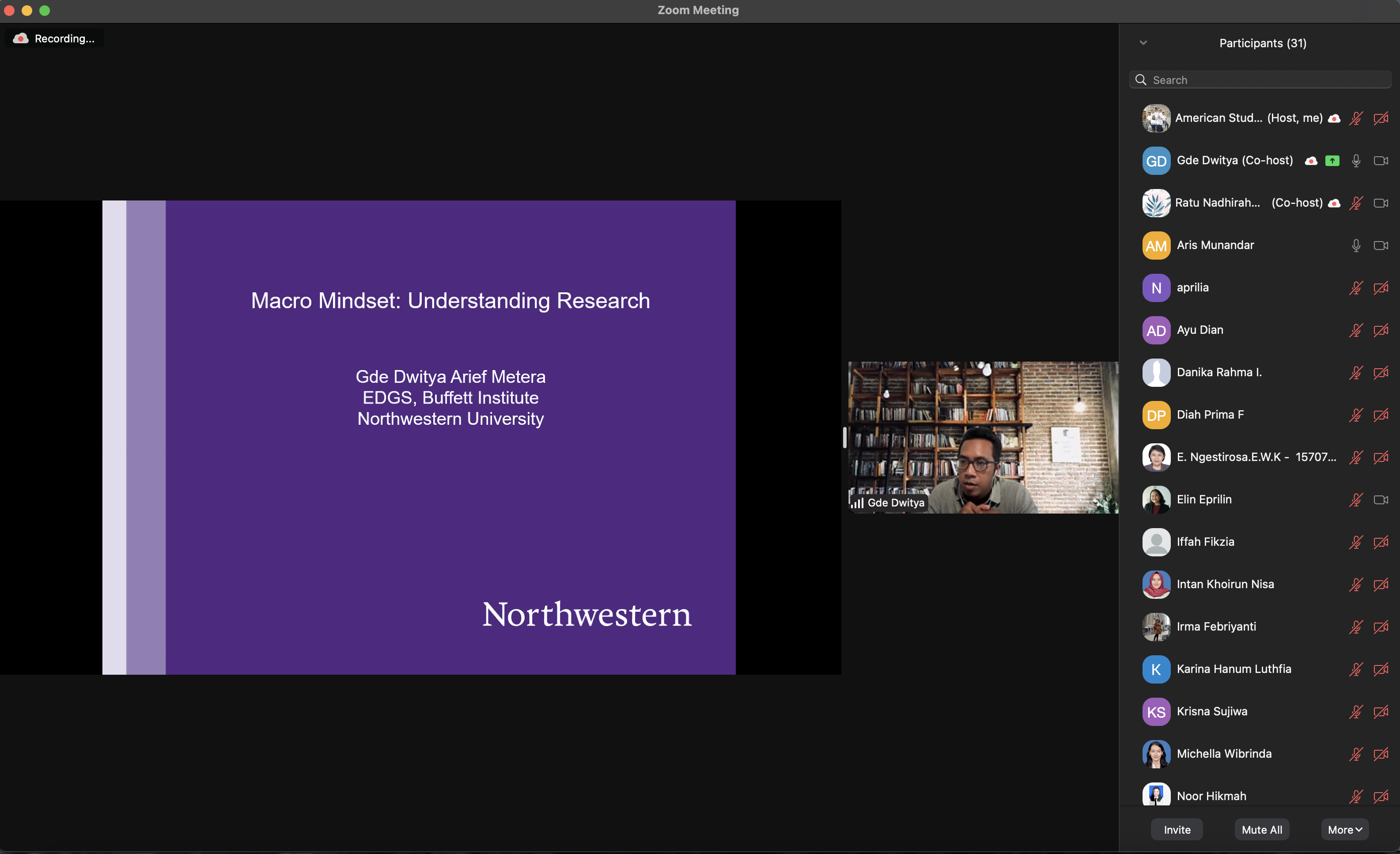
Task: Click Ayu Dian's disabled camera icon
Action: click(1381, 330)
